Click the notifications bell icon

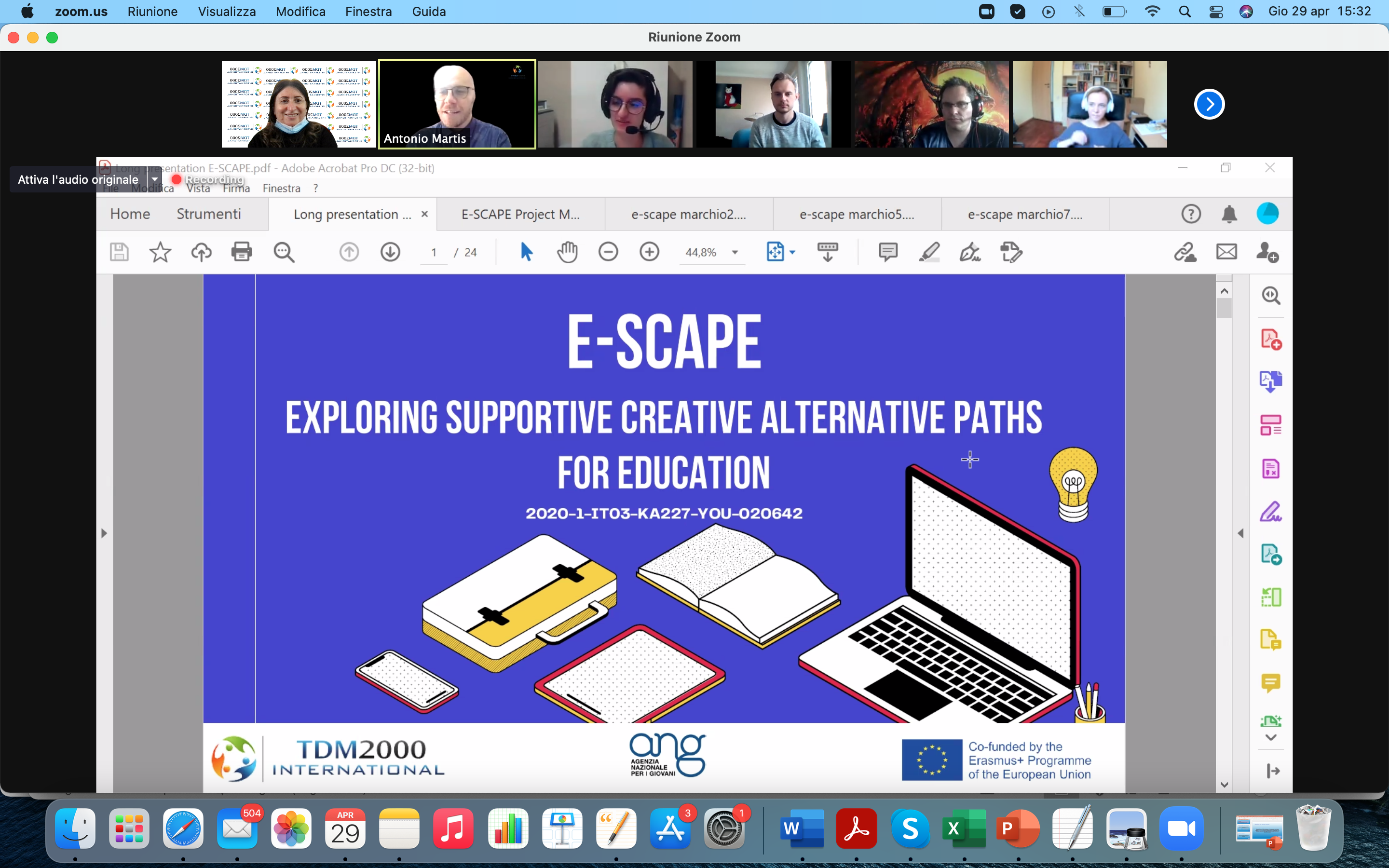(x=1229, y=214)
